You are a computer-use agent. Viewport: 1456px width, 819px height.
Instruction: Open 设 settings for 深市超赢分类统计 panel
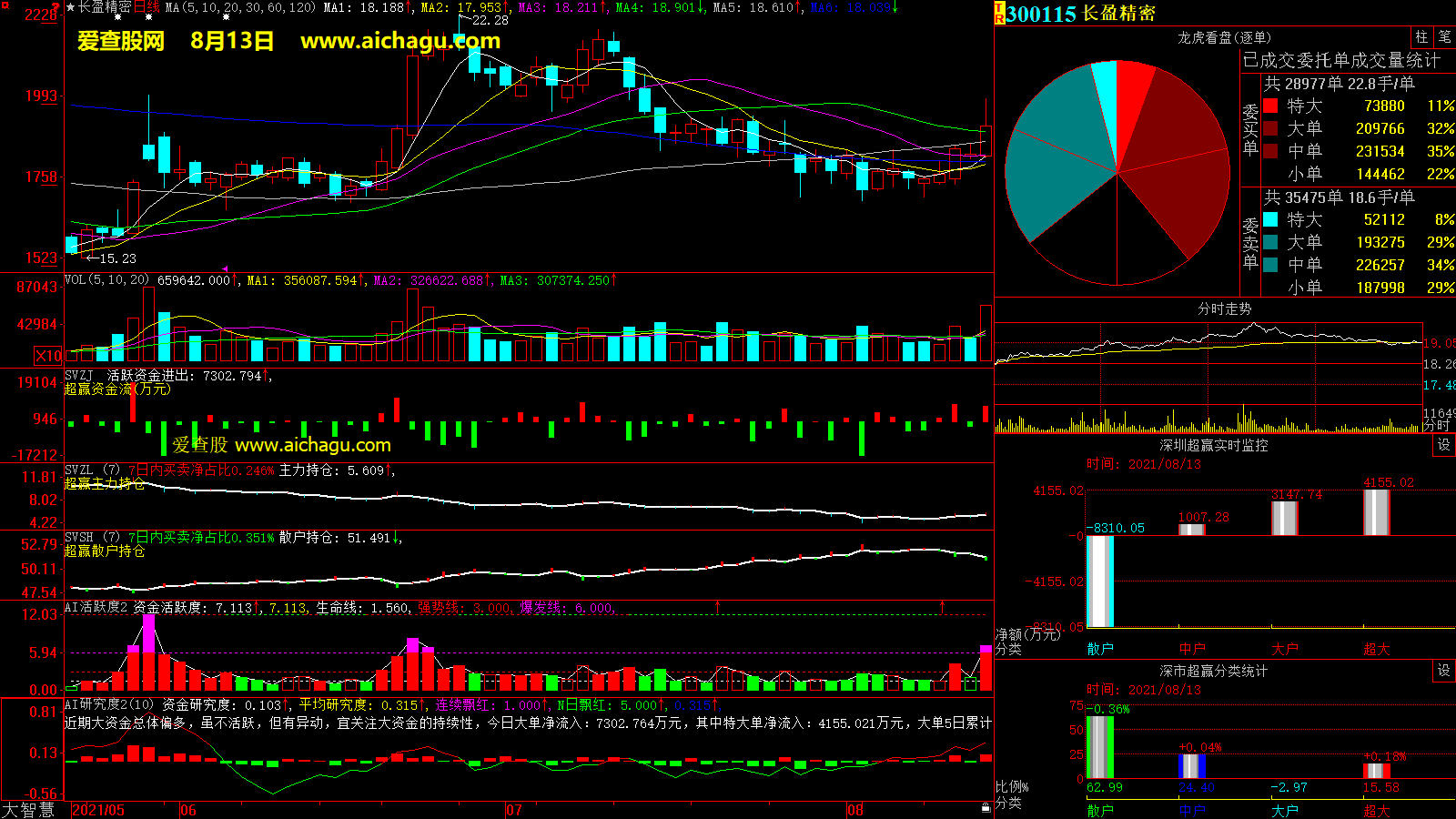(1444, 670)
